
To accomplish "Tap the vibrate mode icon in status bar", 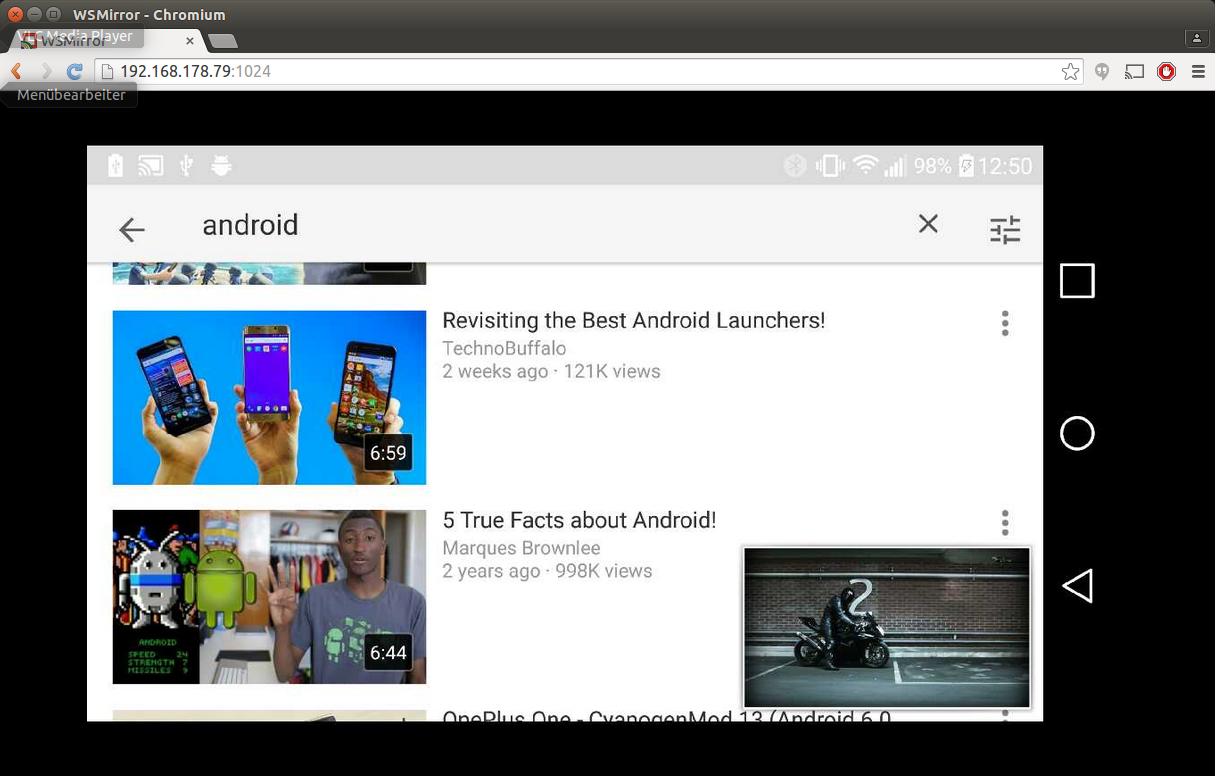I will point(830,166).
